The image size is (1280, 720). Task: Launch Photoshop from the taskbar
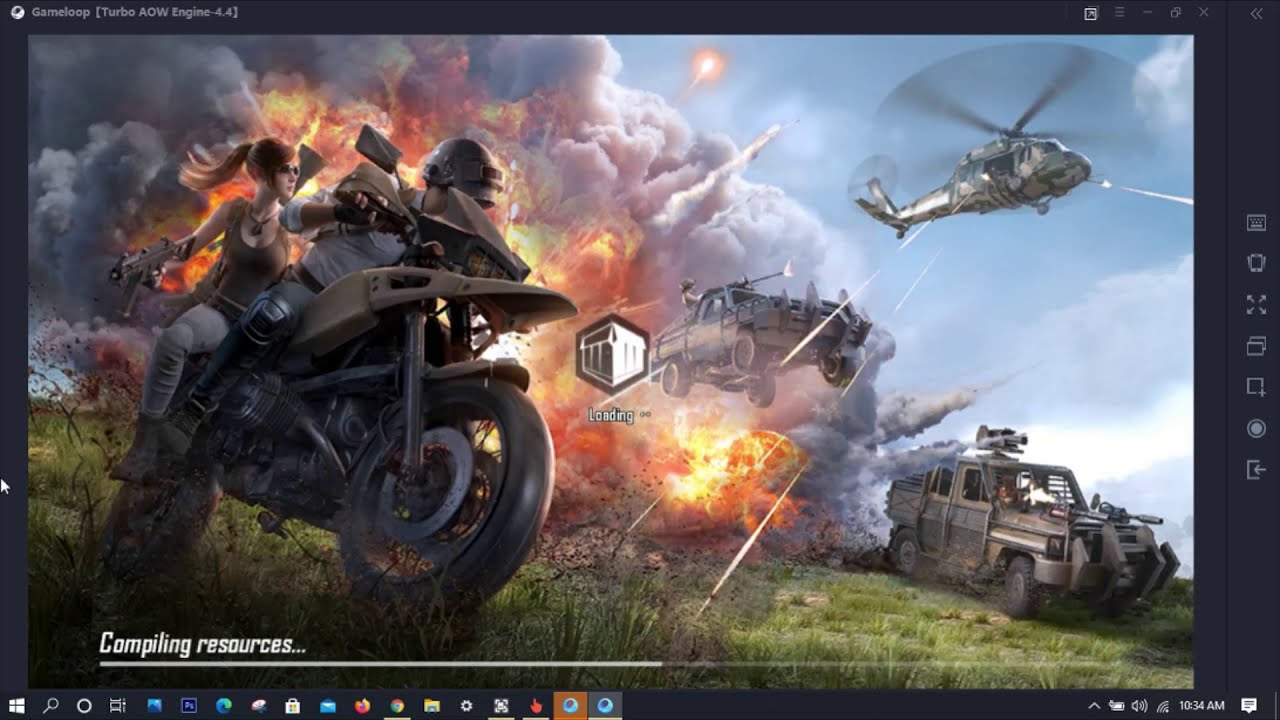(189, 705)
